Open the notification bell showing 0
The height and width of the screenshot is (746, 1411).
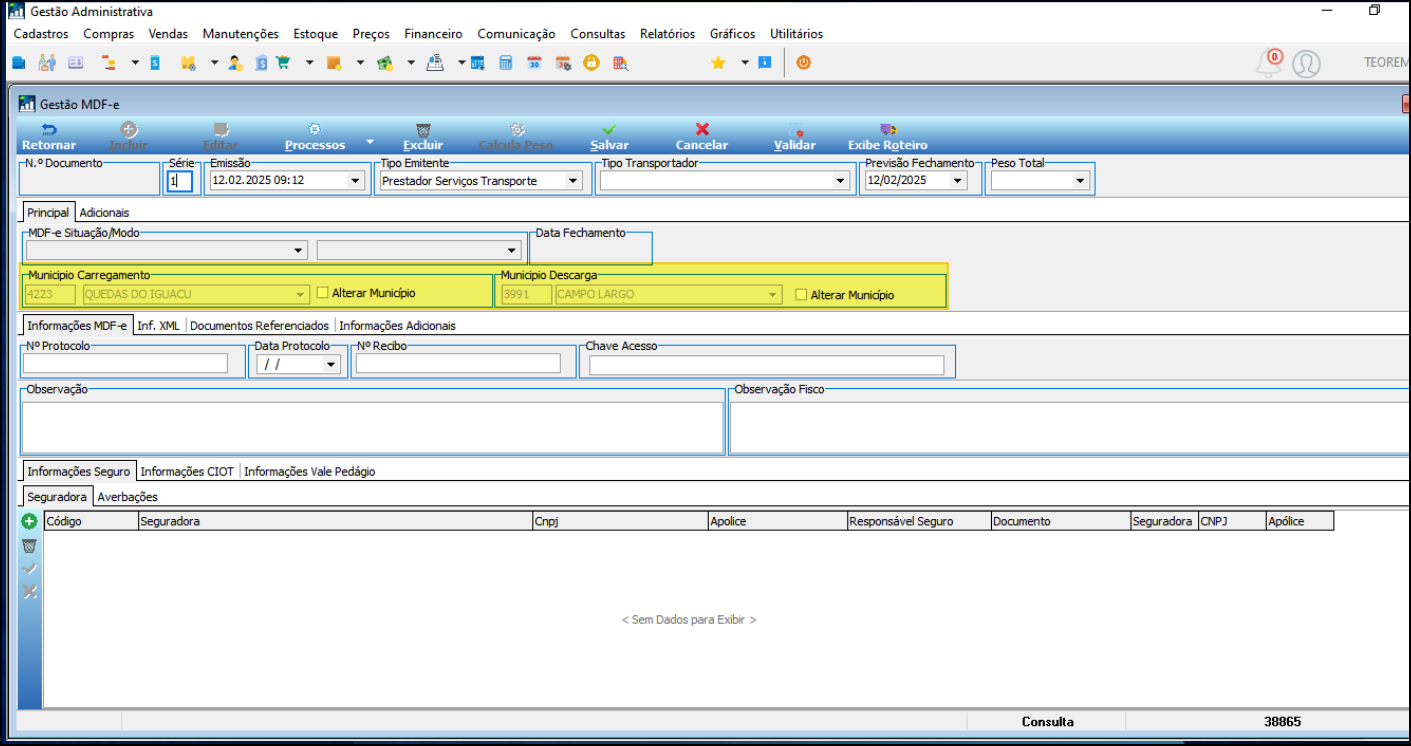click(x=1269, y=63)
